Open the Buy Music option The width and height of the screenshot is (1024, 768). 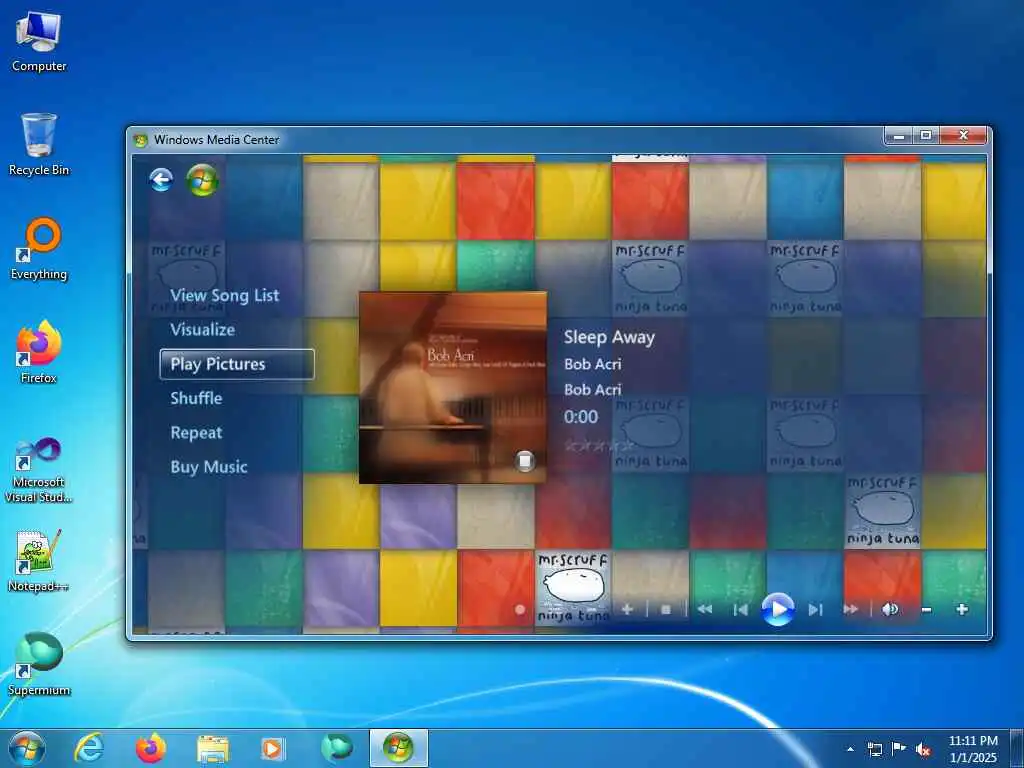209,467
